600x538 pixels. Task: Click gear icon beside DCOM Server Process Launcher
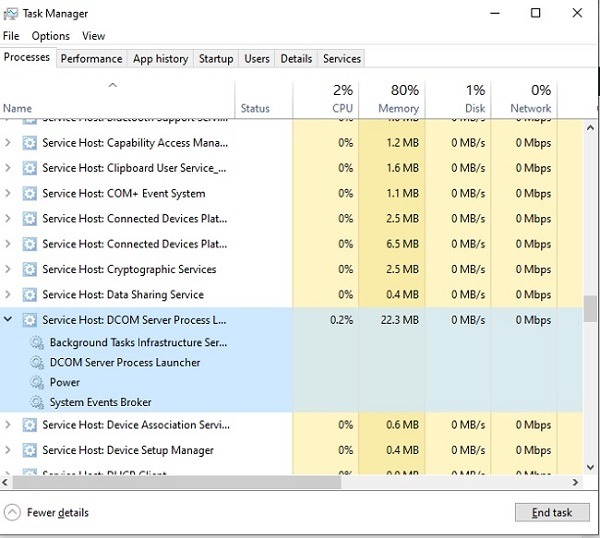pyautogui.click(x=37, y=362)
